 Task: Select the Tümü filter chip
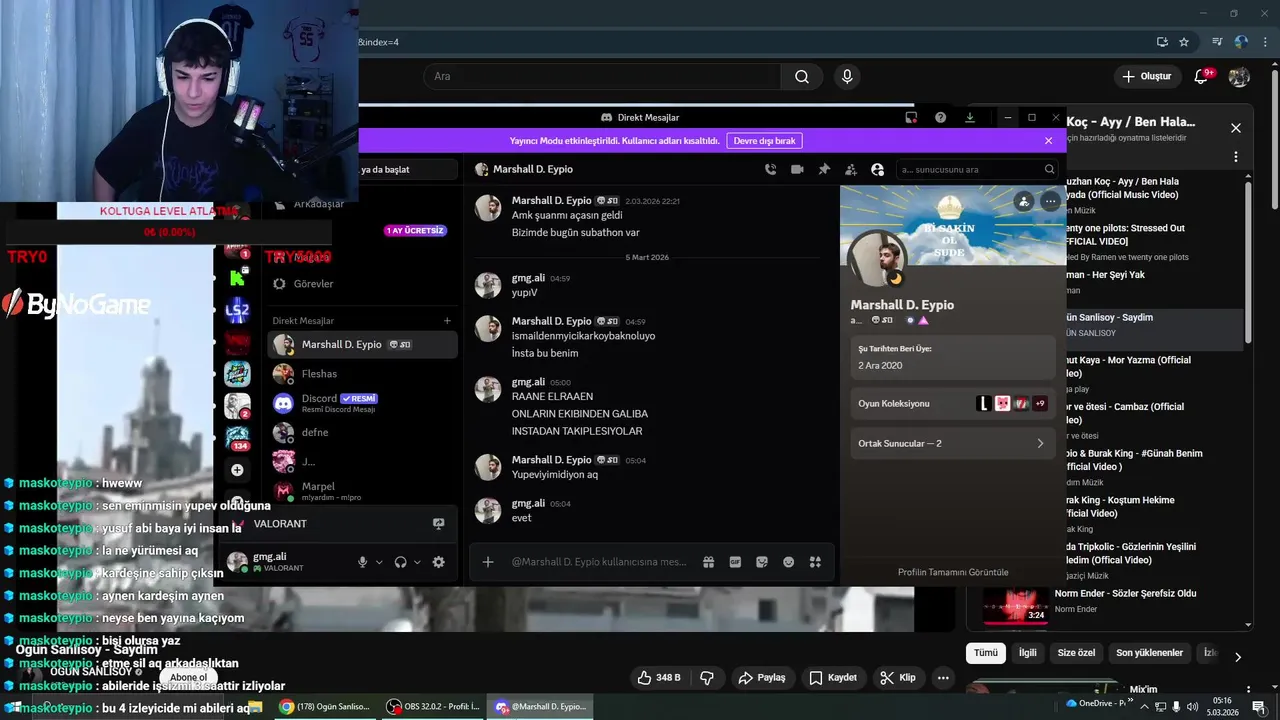tap(986, 653)
